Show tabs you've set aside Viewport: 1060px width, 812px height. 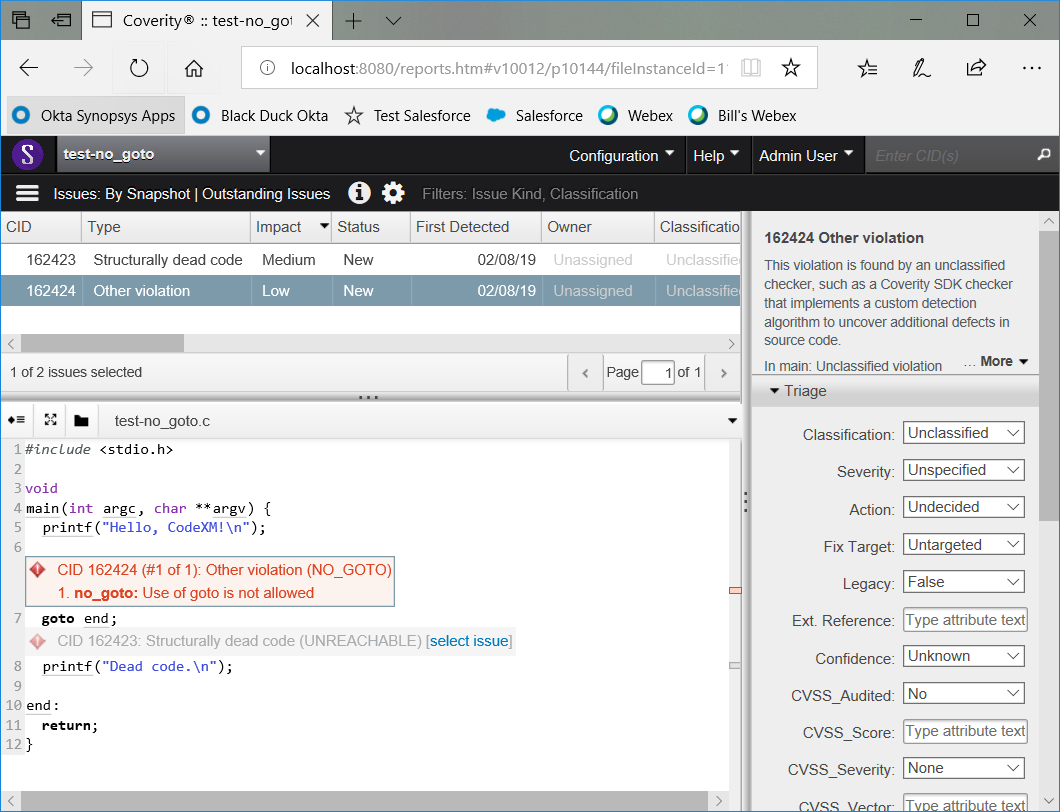coord(21,20)
